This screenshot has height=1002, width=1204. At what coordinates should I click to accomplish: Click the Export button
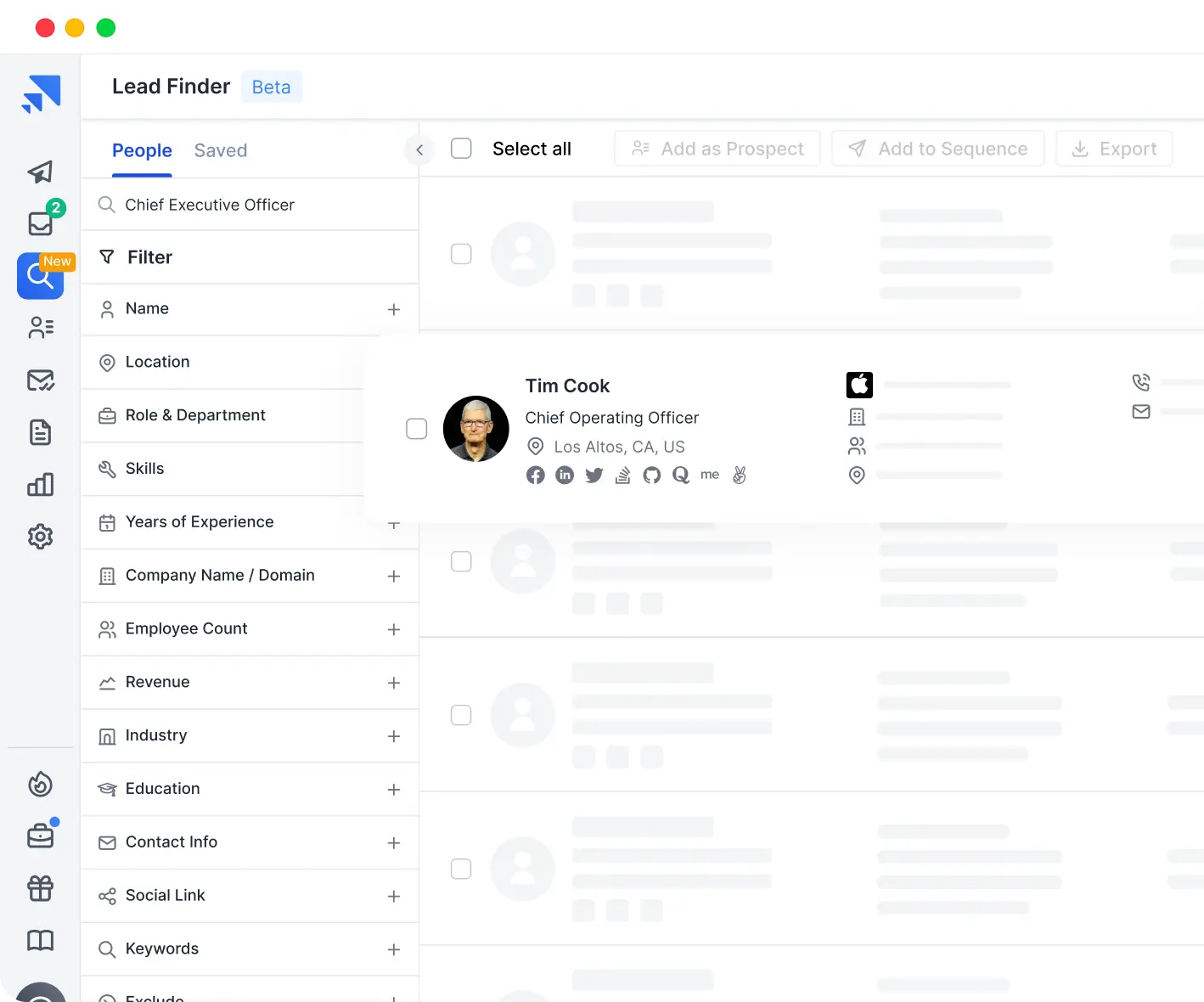point(1114,149)
